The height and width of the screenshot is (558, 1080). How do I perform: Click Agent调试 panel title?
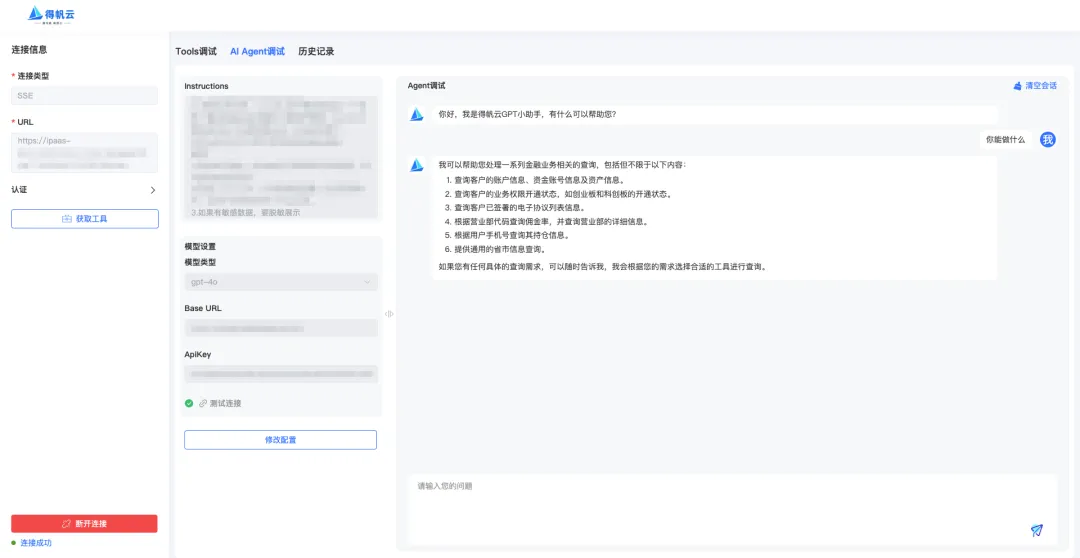pos(426,86)
